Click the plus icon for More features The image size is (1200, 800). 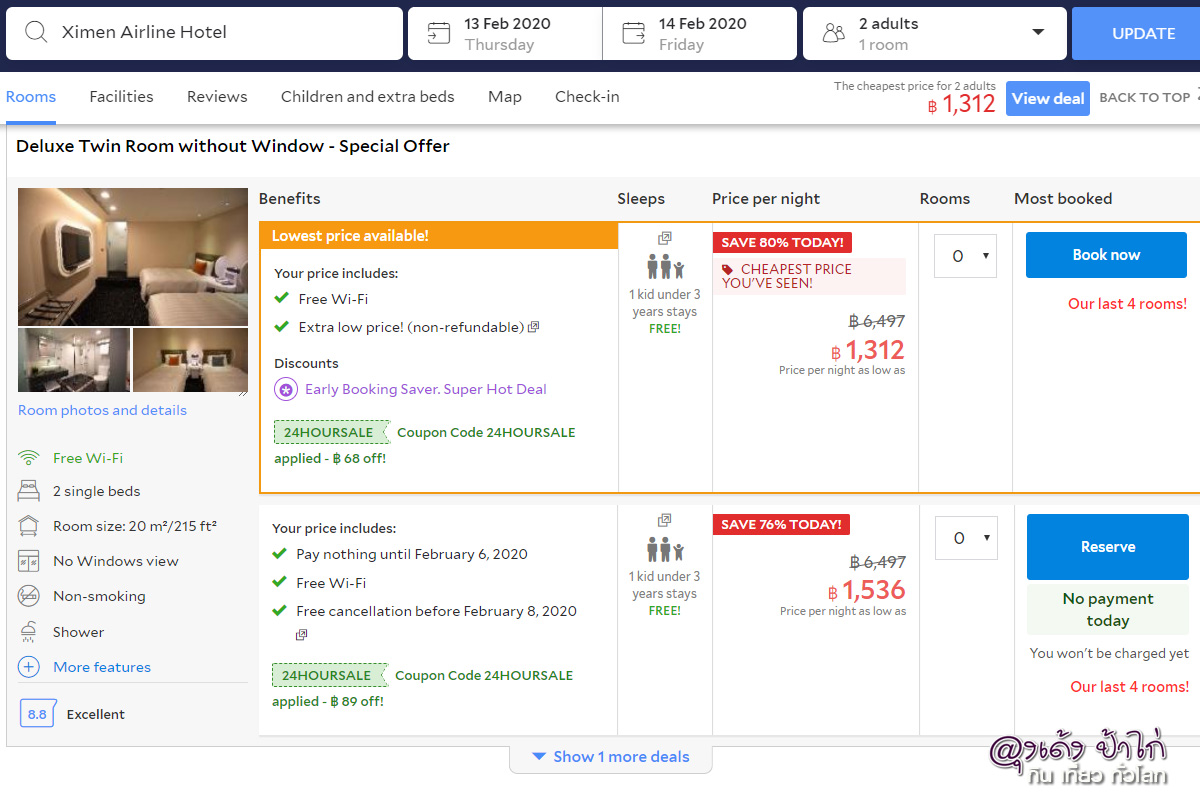pos(29,667)
